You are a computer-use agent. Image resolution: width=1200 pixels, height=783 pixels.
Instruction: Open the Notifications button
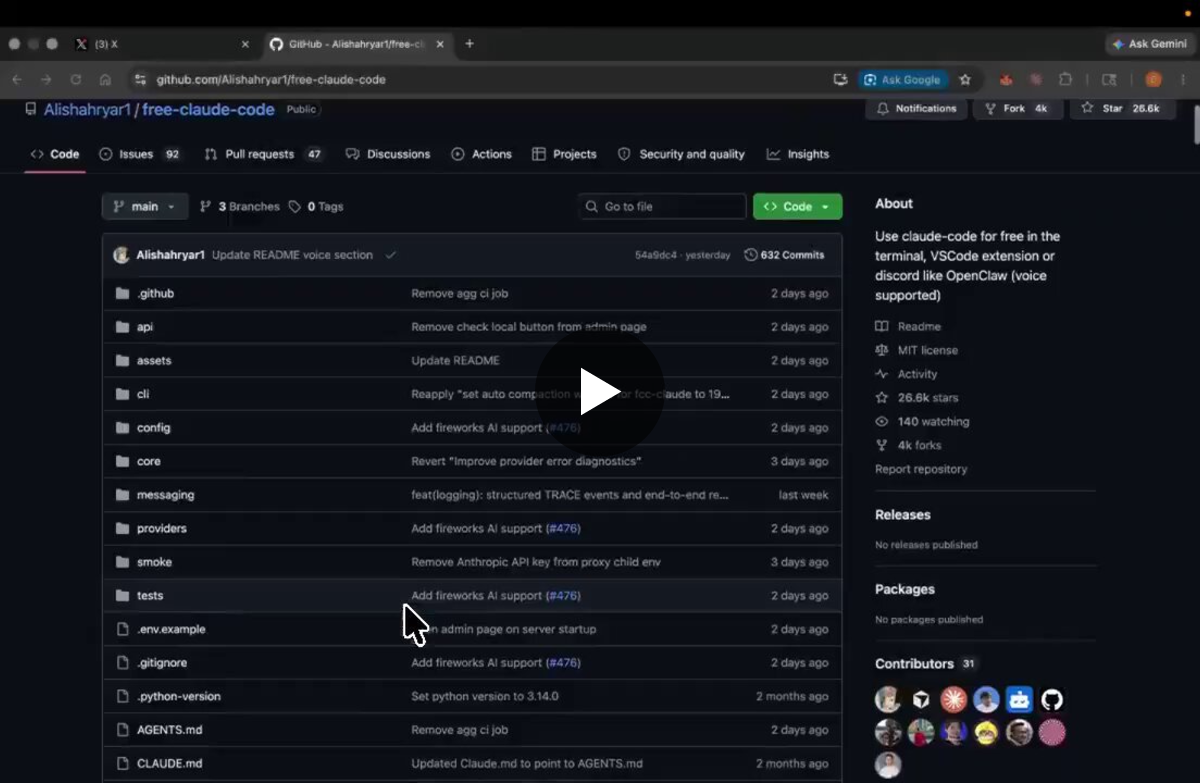(916, 108)
